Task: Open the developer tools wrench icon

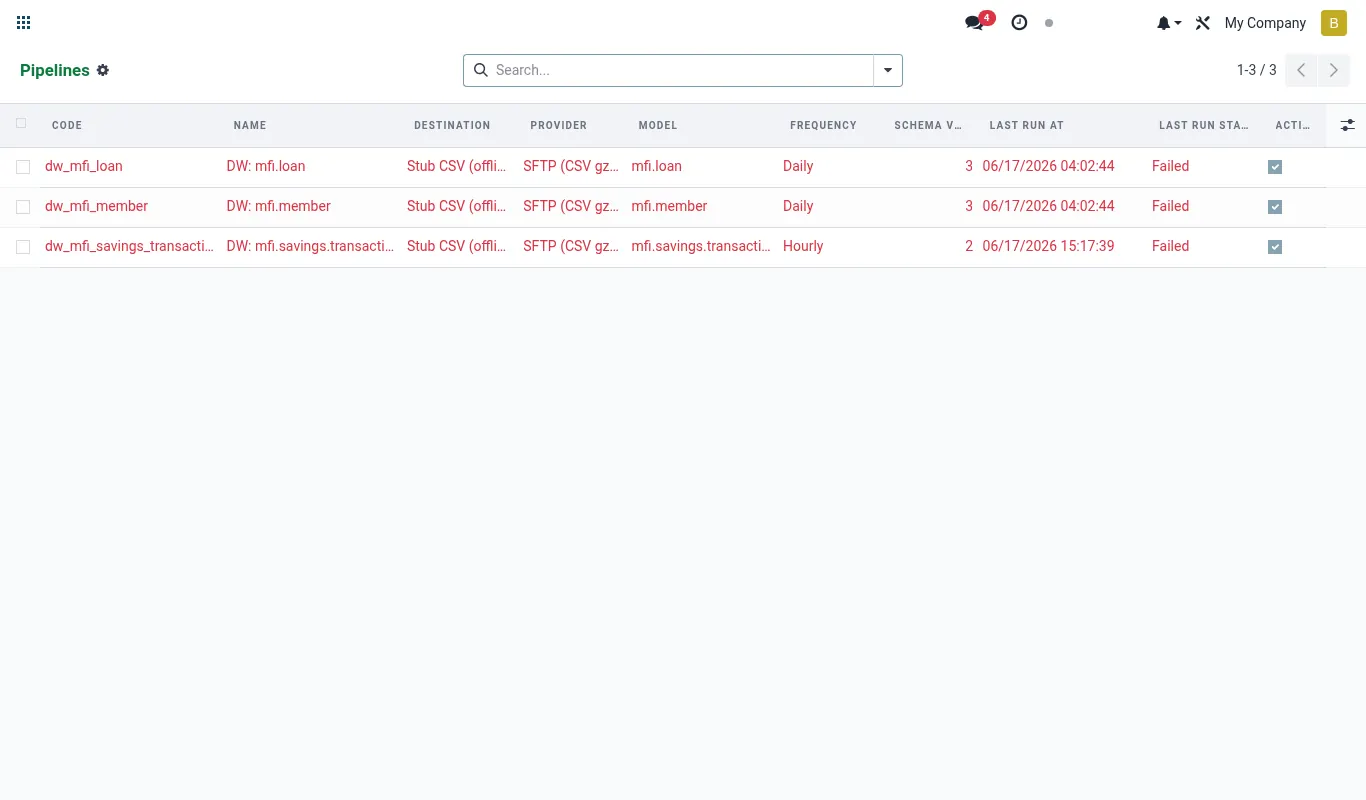Action: (1203, 23)
